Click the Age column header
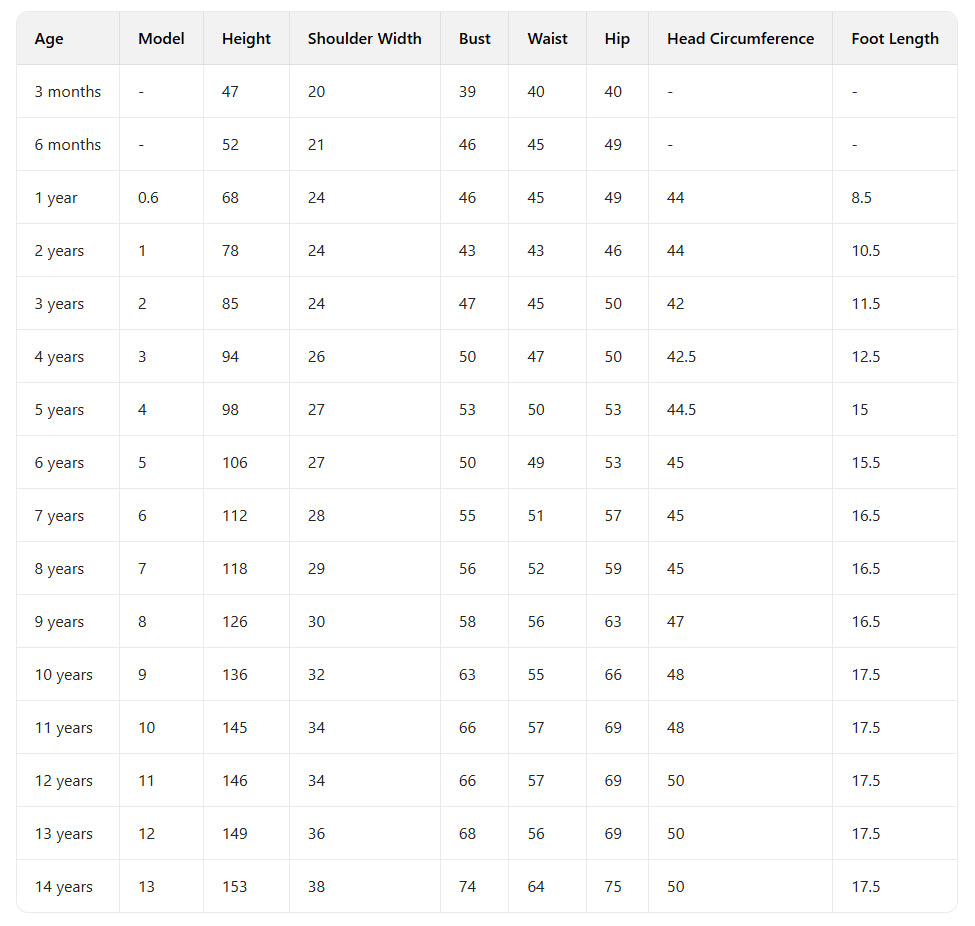 click(49, 39)
